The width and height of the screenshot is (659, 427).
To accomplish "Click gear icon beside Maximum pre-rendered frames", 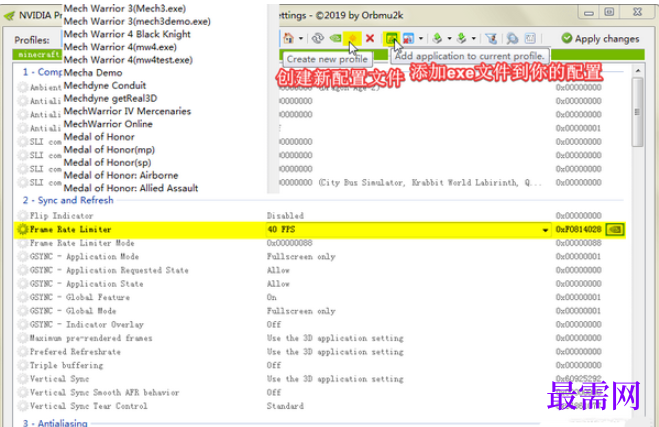I will click(22, 338).
